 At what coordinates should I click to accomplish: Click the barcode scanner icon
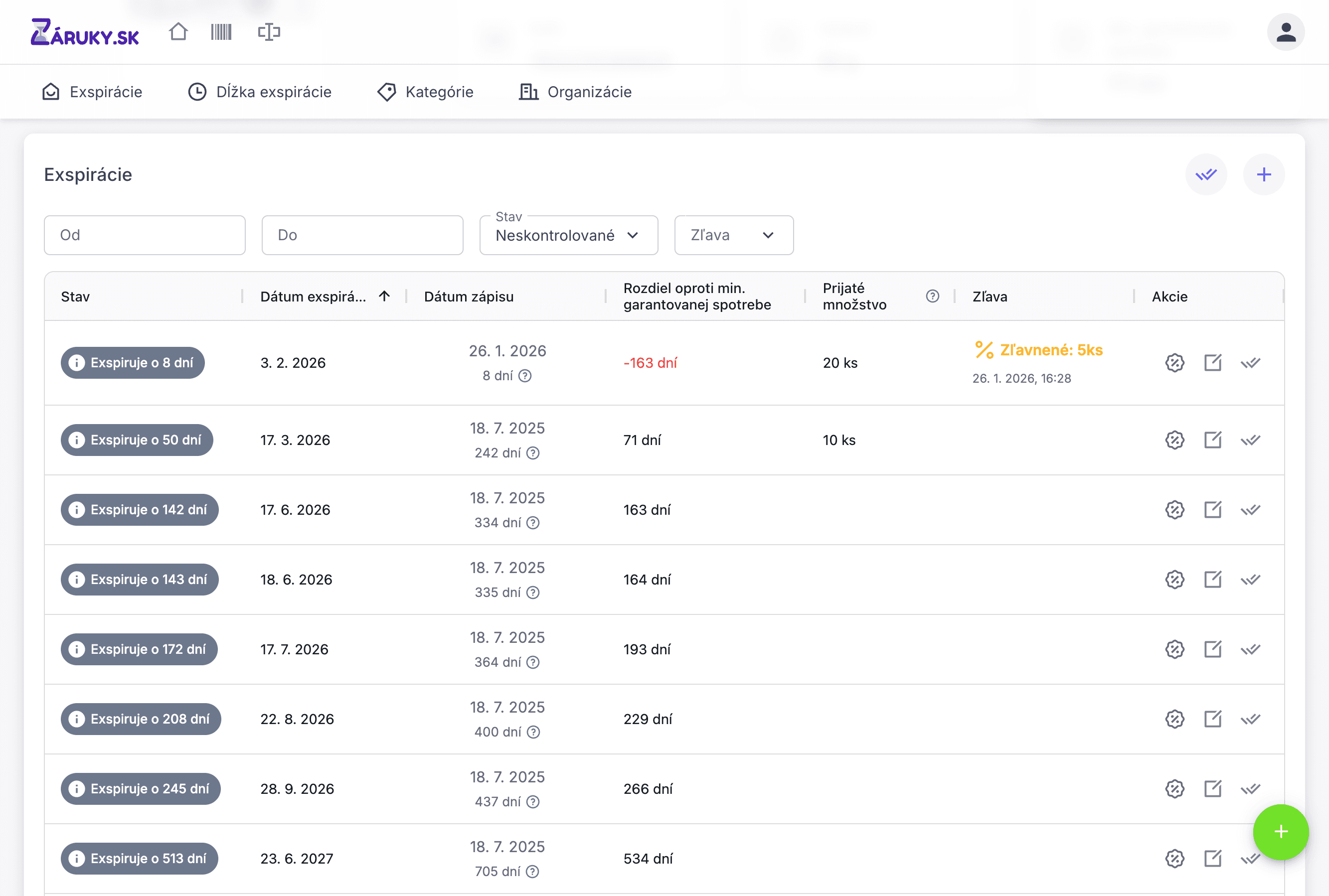[x=221, y=31]
